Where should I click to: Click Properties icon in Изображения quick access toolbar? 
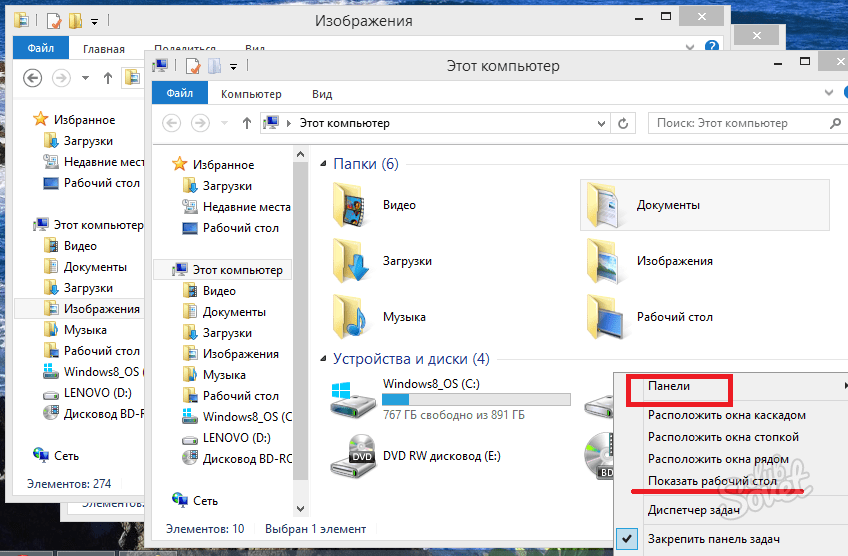click(53, 21)
